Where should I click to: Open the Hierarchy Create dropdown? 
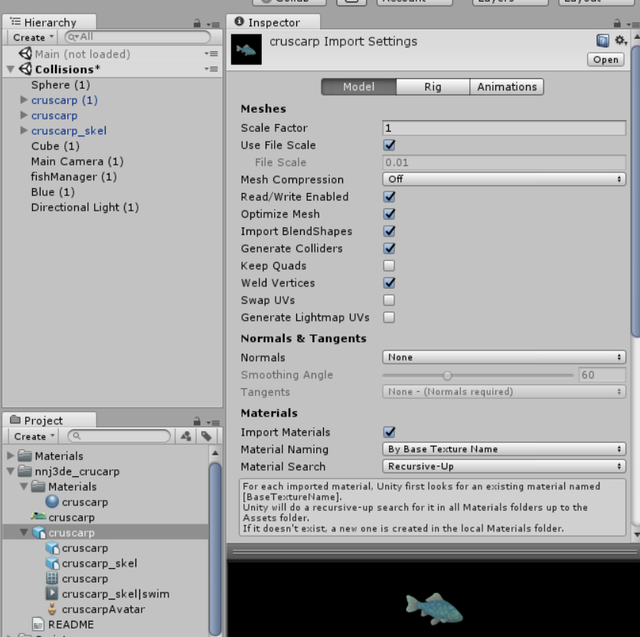coord(33,38)
